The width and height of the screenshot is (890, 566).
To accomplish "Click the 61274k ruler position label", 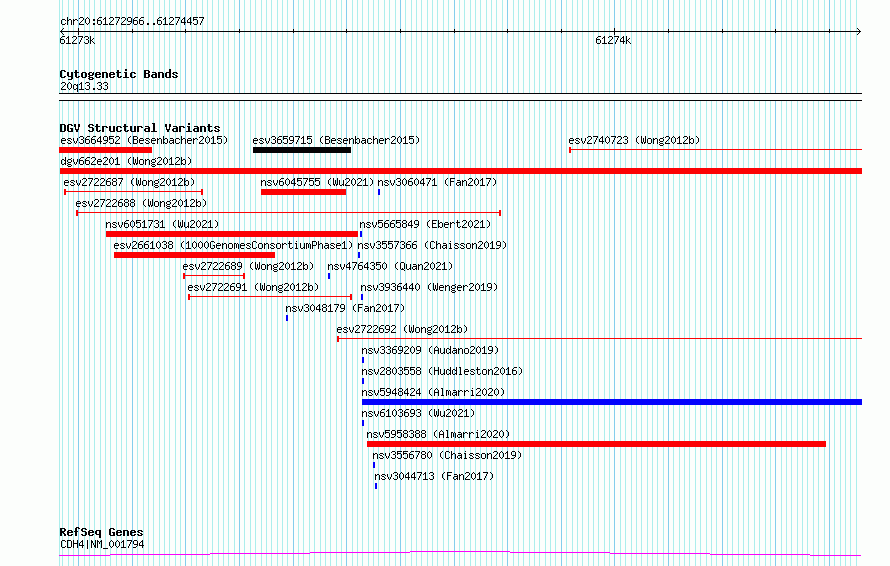I will click(613, 40).
